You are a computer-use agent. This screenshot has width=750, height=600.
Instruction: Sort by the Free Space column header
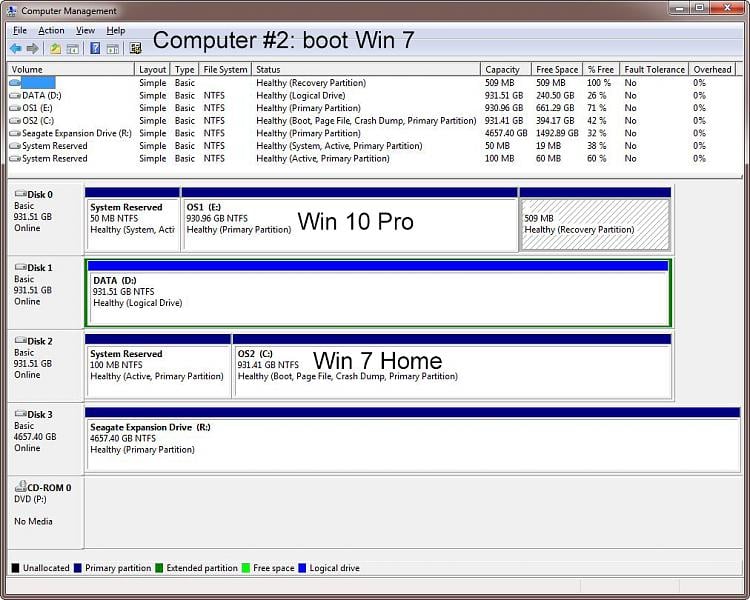click(x=557, y=69)
